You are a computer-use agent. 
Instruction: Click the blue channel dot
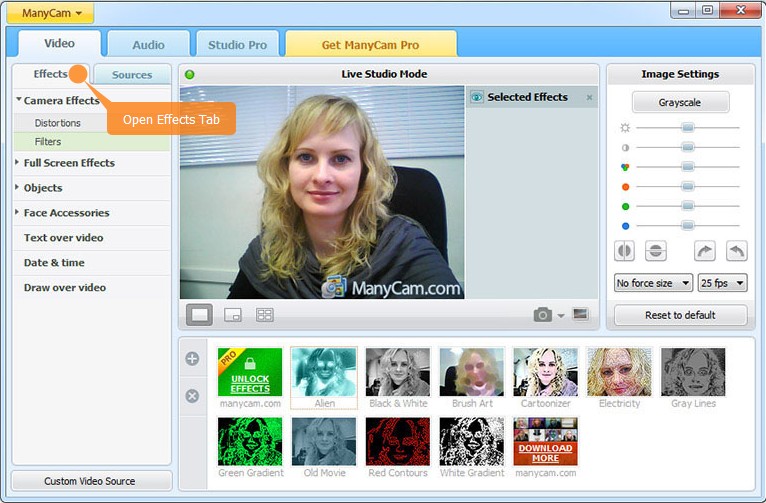[x=625, y=226]
